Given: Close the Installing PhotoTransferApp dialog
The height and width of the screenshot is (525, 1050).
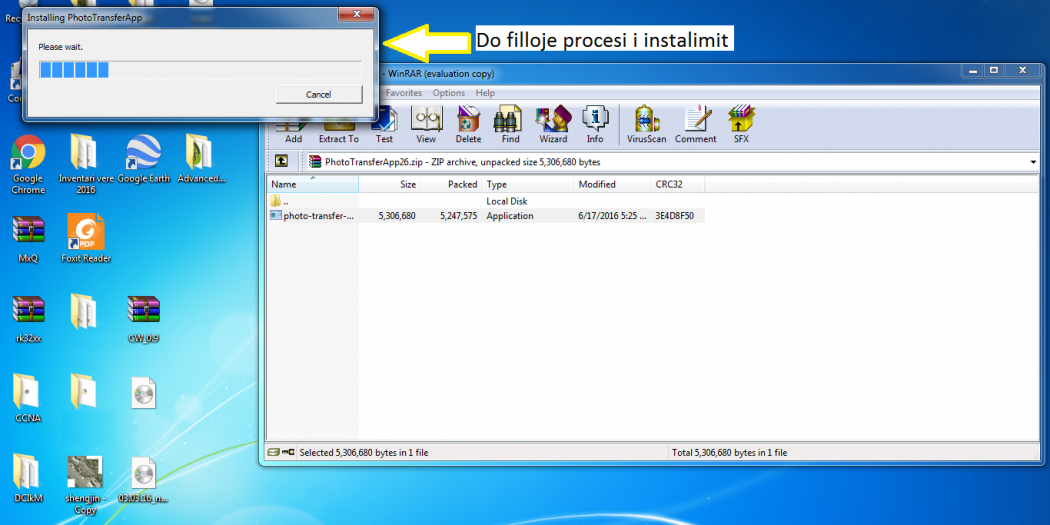Looking at the screenshot, I should pos(356,13).
